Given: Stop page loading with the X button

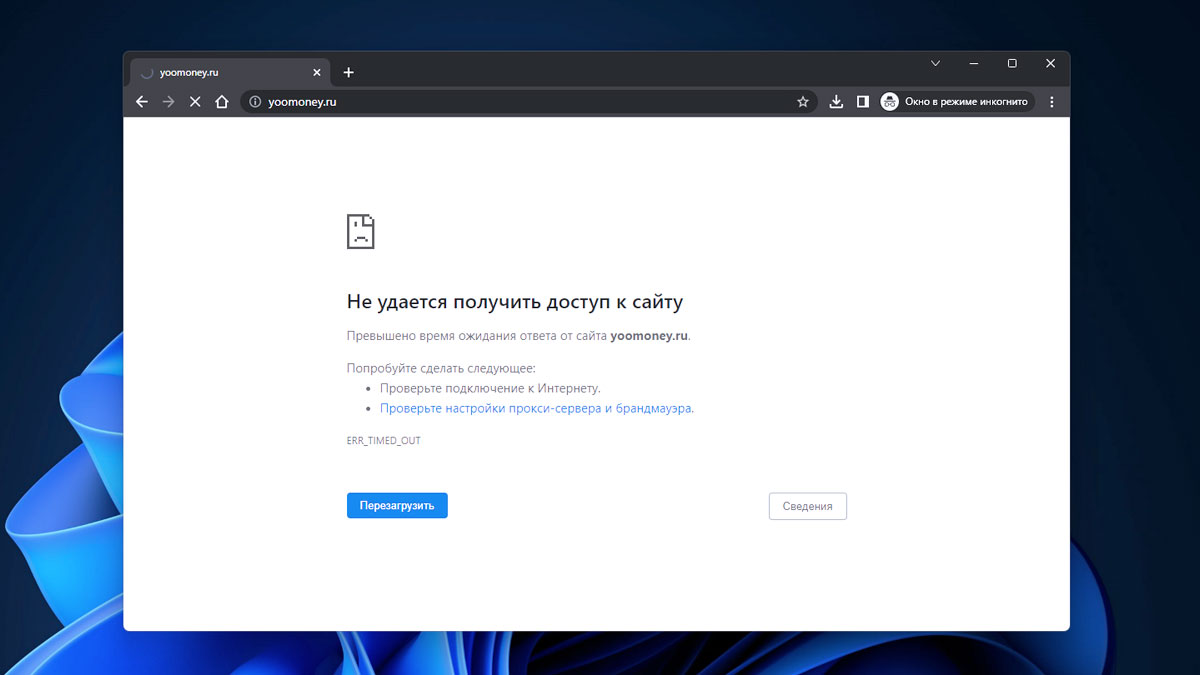Looking at the screenshot, I should click(195, 102).
